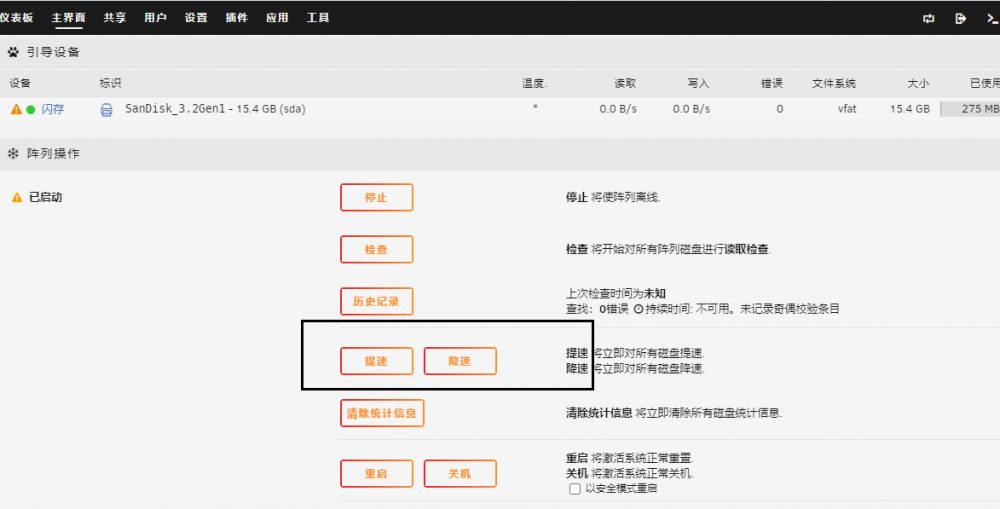The height and width of the screenshot is (509, 1000).
Task: Open the terminal icon in top bar
Action: (x=992, y=18)
